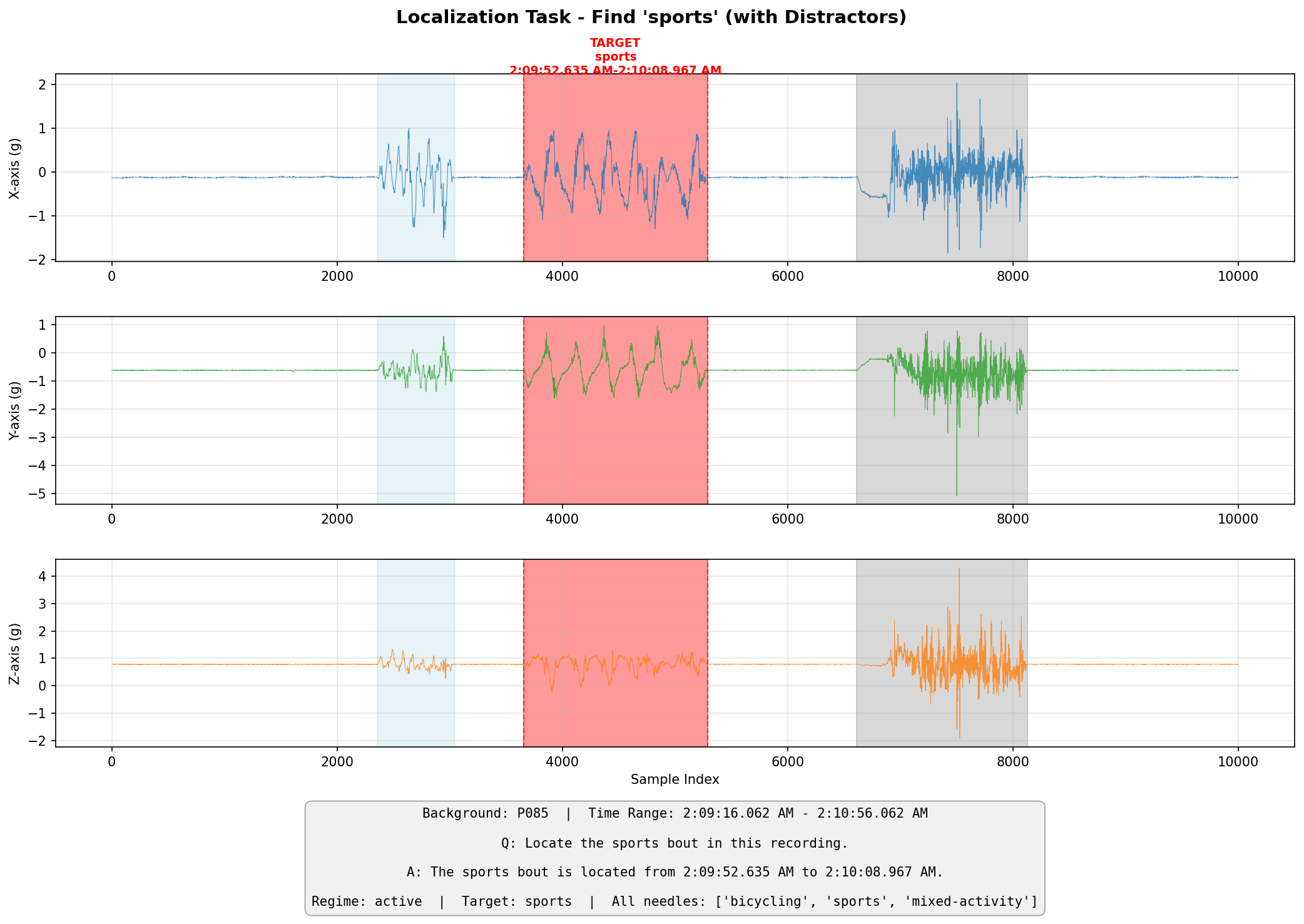Click the figure title about finding 'sports'
The width and height of the screenshot is (1304, 924).
click(x=651, y=18)
